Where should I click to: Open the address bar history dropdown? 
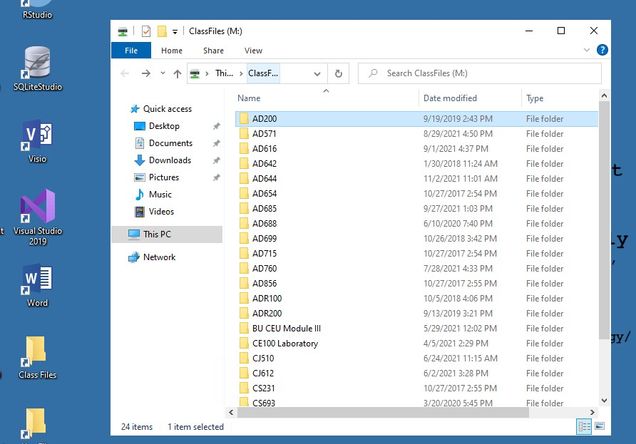click(x=318, y=74)
